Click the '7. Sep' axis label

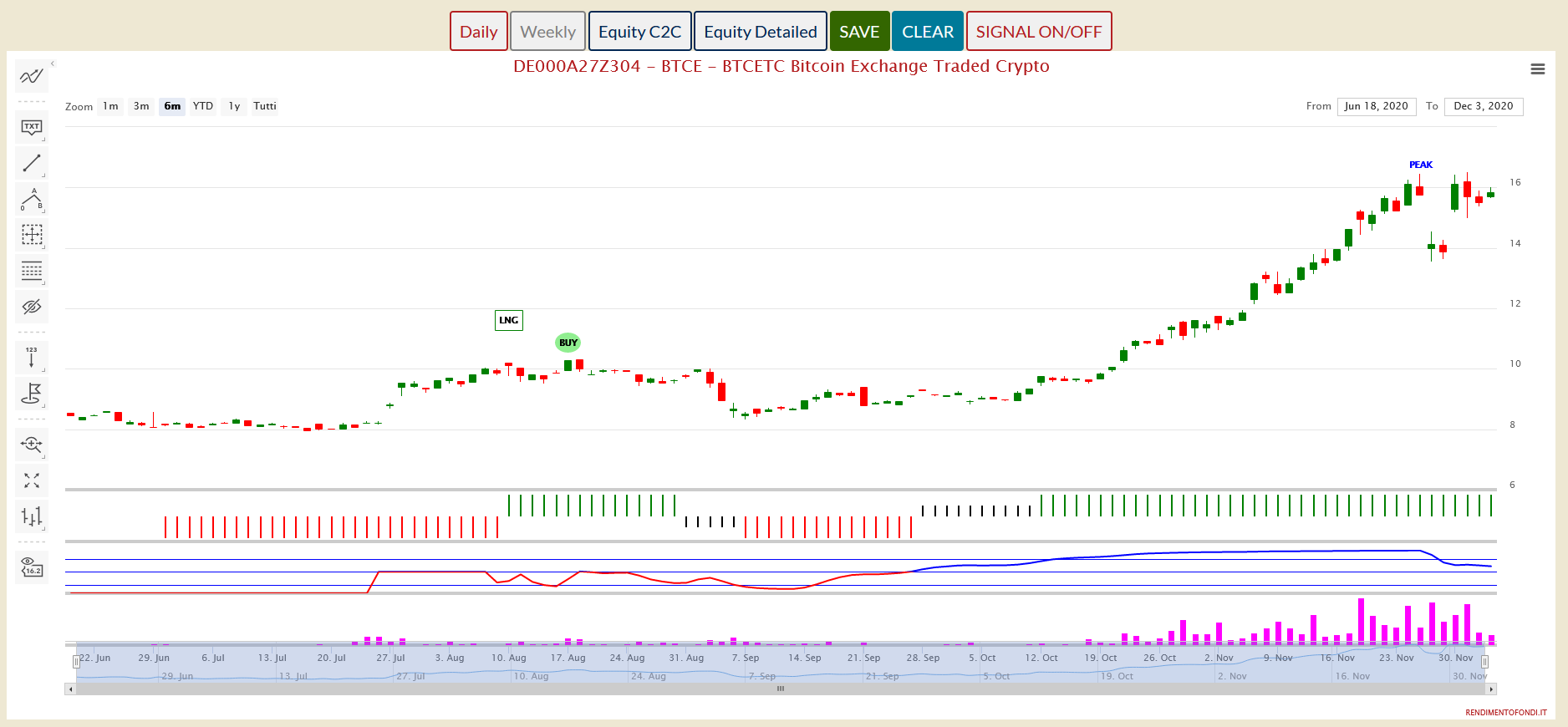(x=746, y=658)
